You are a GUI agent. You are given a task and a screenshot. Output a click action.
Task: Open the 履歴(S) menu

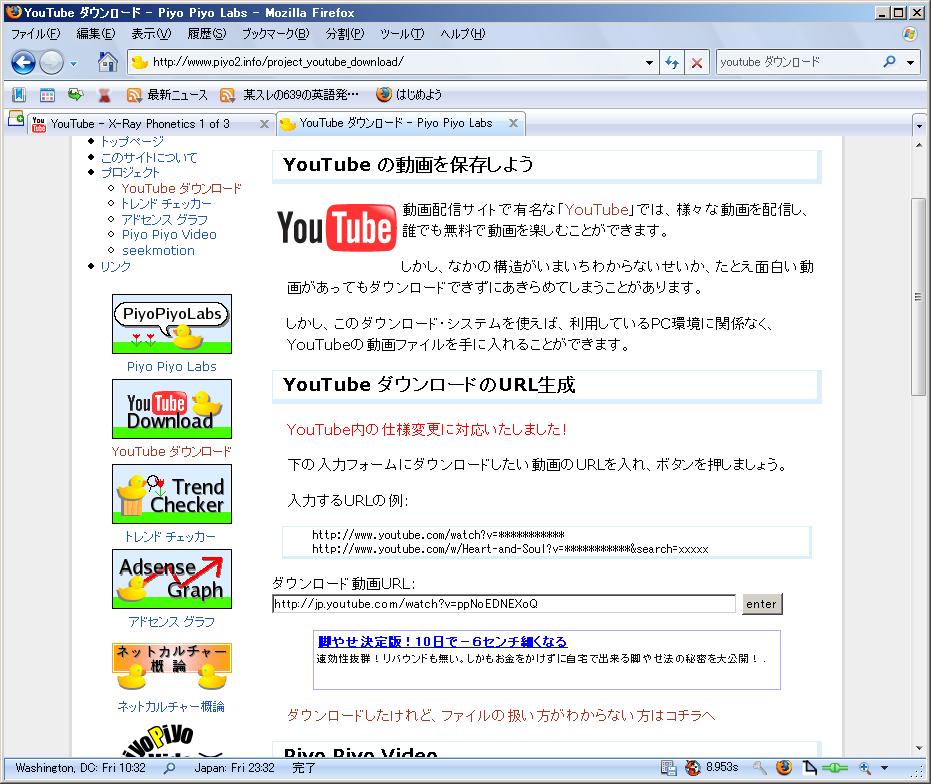pyautogui.click(x=207, y=34)
